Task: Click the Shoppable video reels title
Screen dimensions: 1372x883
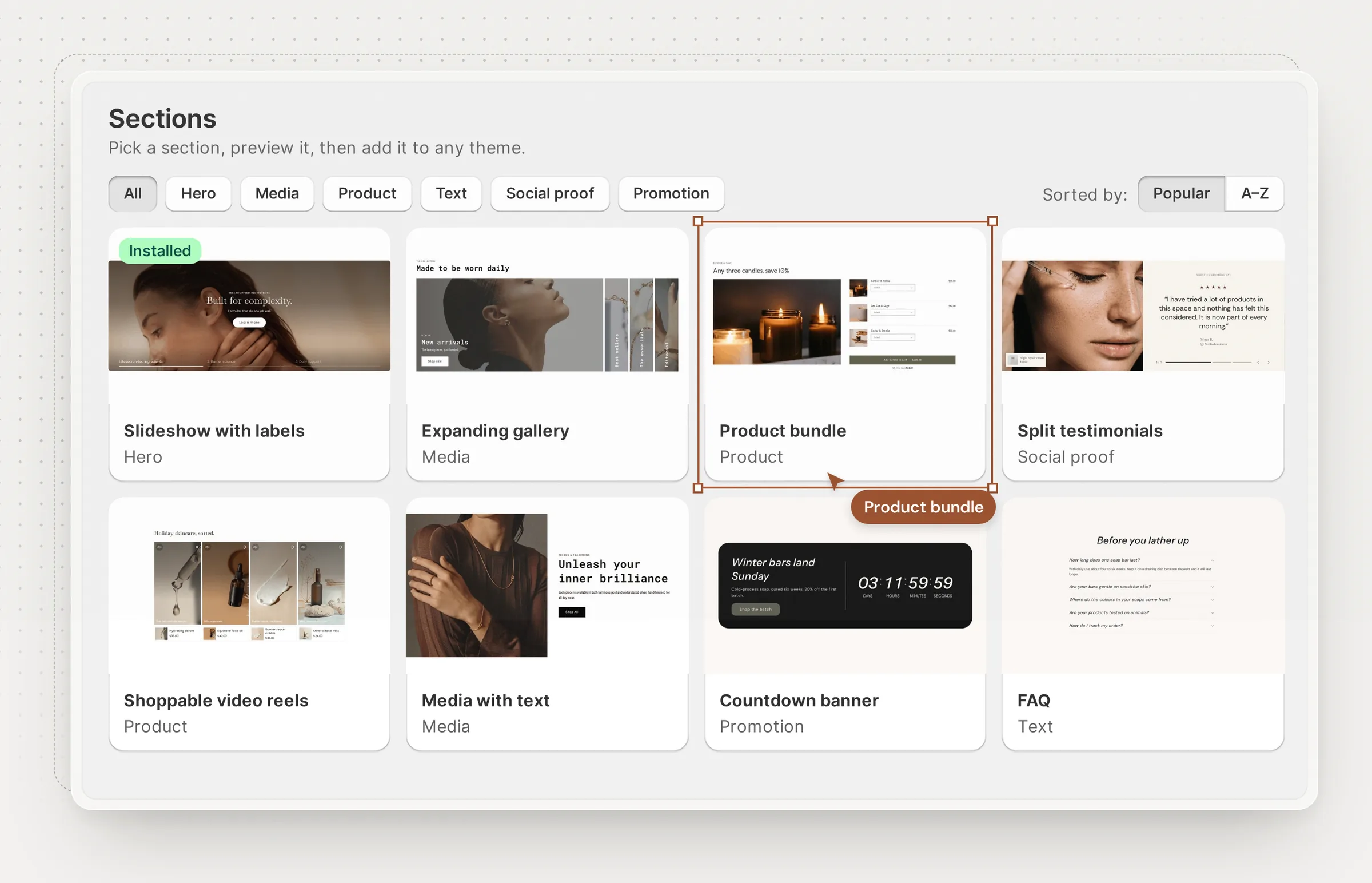Action: point(216,700)
